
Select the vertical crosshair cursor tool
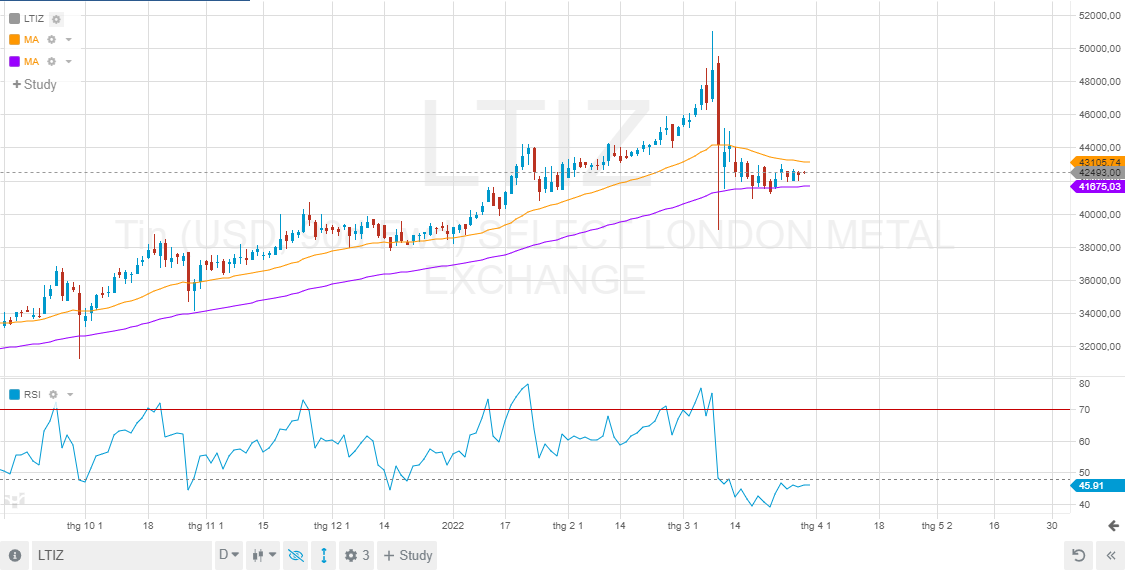(324, 555)
